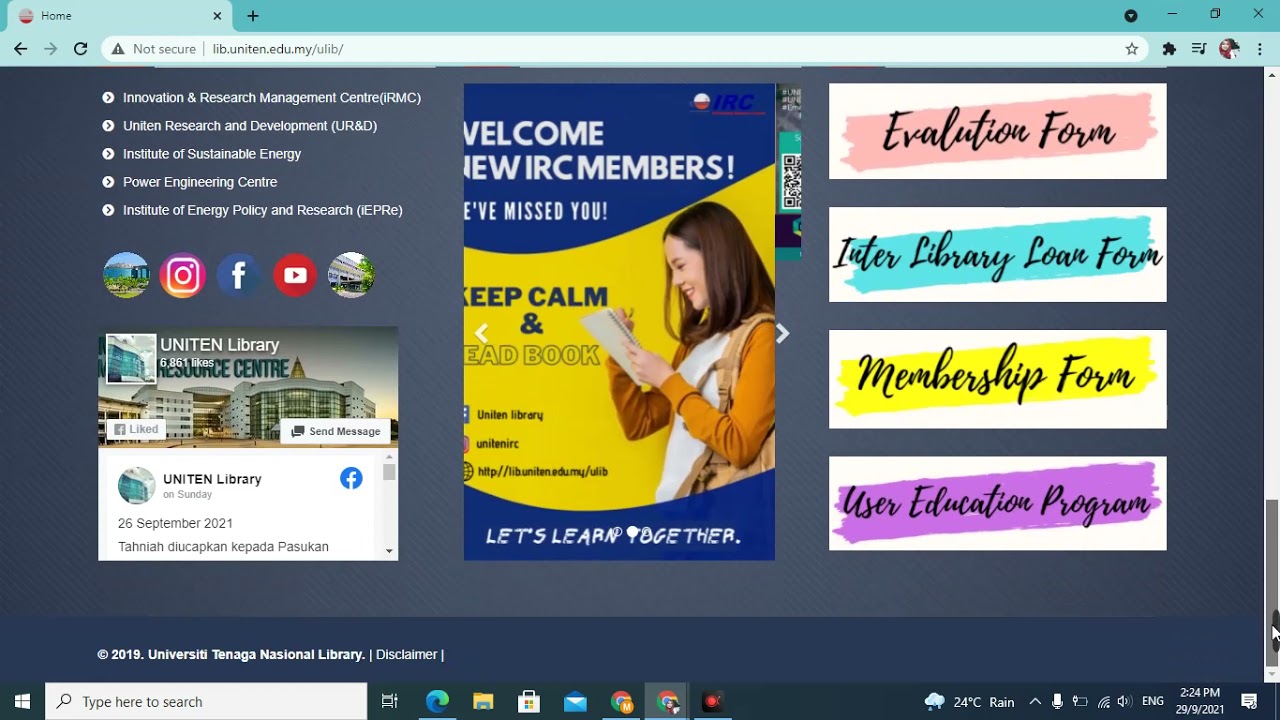Open the UNITEN Library page title link
Image resolution: width=1280 pixels, height=720 pixels.
220,345
